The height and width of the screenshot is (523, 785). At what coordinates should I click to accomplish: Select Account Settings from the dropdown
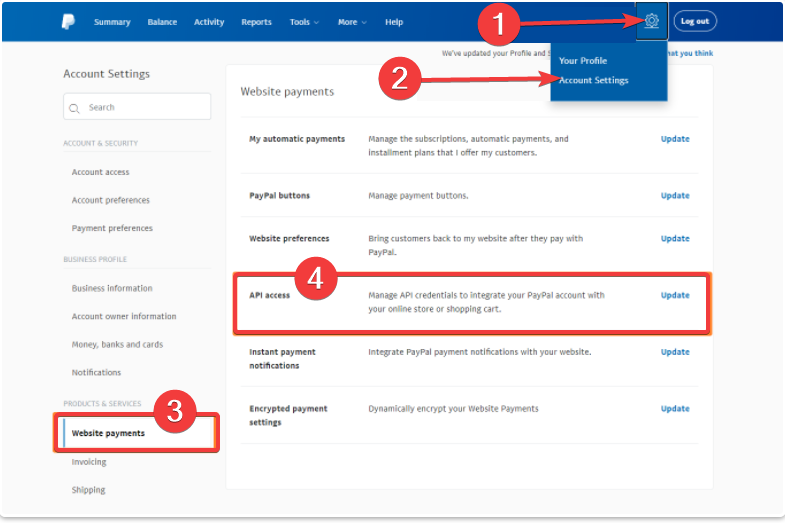click(x=594, y=80)
